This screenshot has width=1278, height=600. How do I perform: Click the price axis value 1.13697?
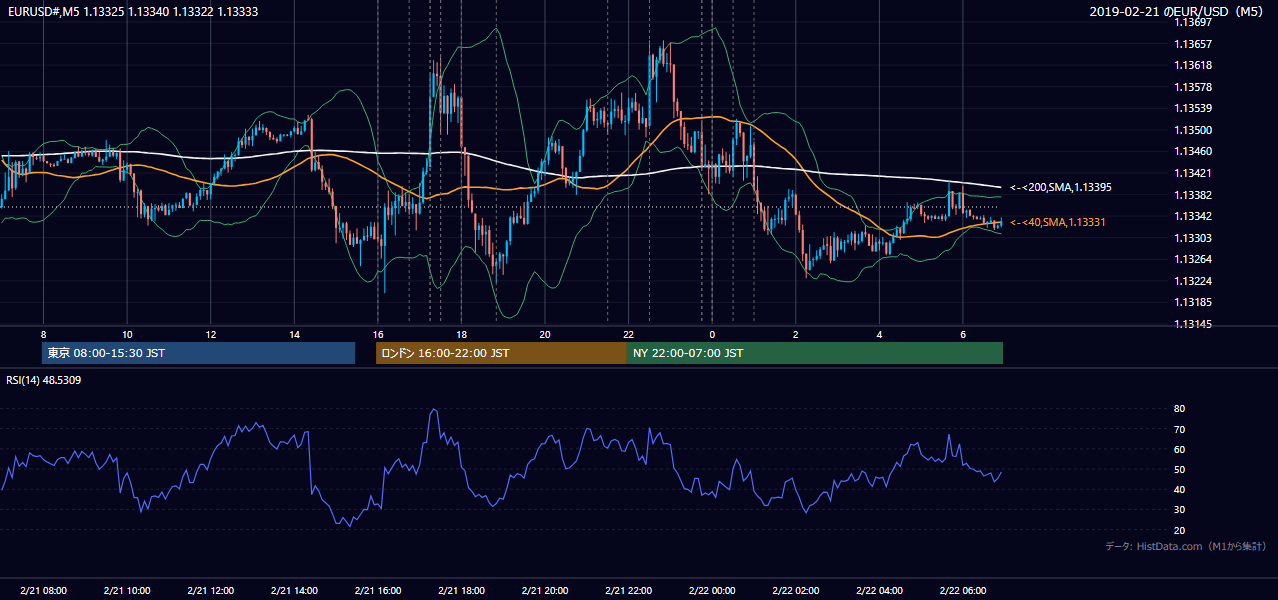pyautogui.click(x=1192, y=23)
